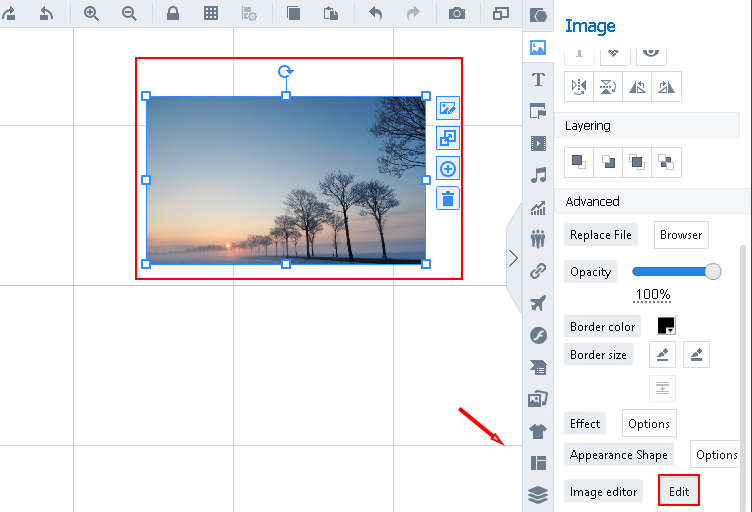This screenshot has height=512, width=752.
Task: Click the Opacity slider handle
Action: [713, 271]
